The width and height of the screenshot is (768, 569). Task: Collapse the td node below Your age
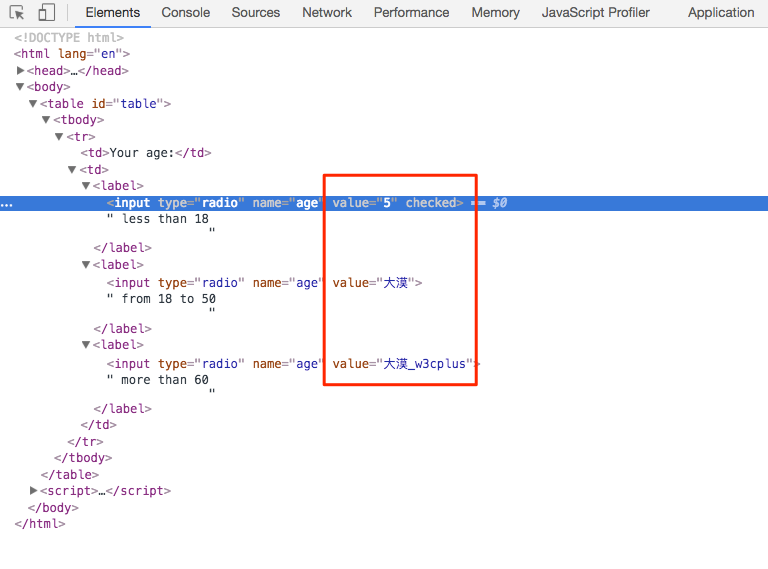(x=72, y=169)
